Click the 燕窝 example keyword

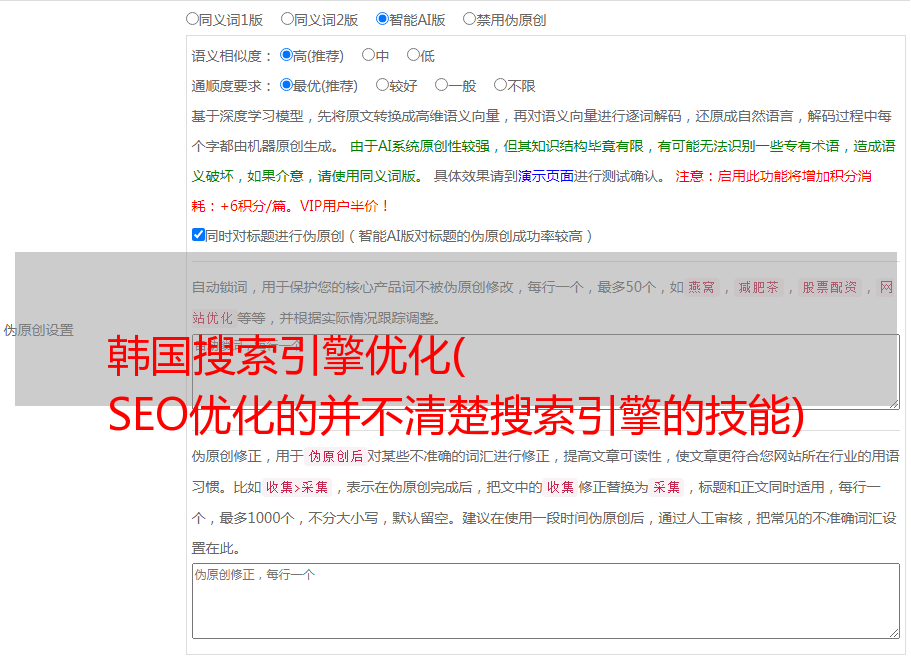(x=702, y=287)
